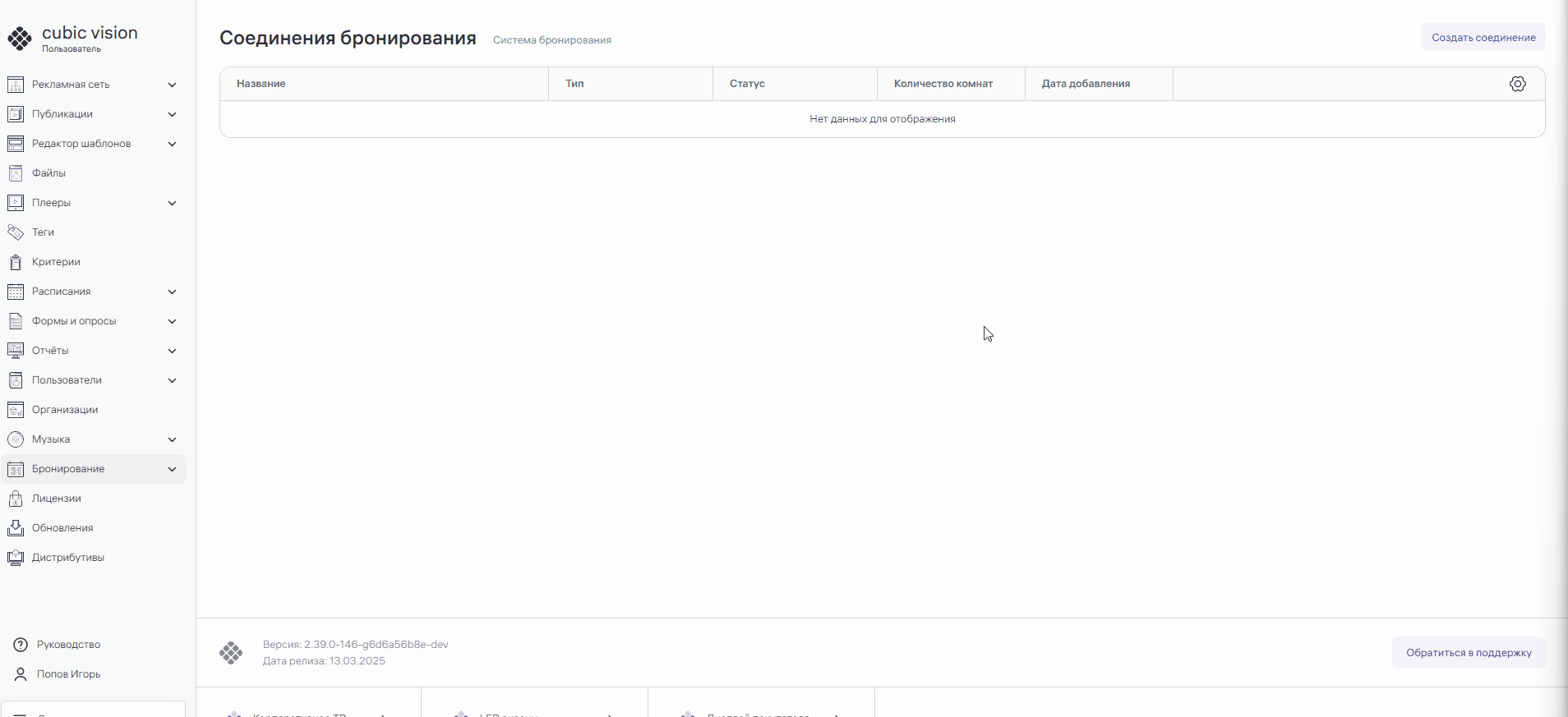Click the Distributions monitor icon
Screen dimensions: 1568x717
tap(16, 558)
